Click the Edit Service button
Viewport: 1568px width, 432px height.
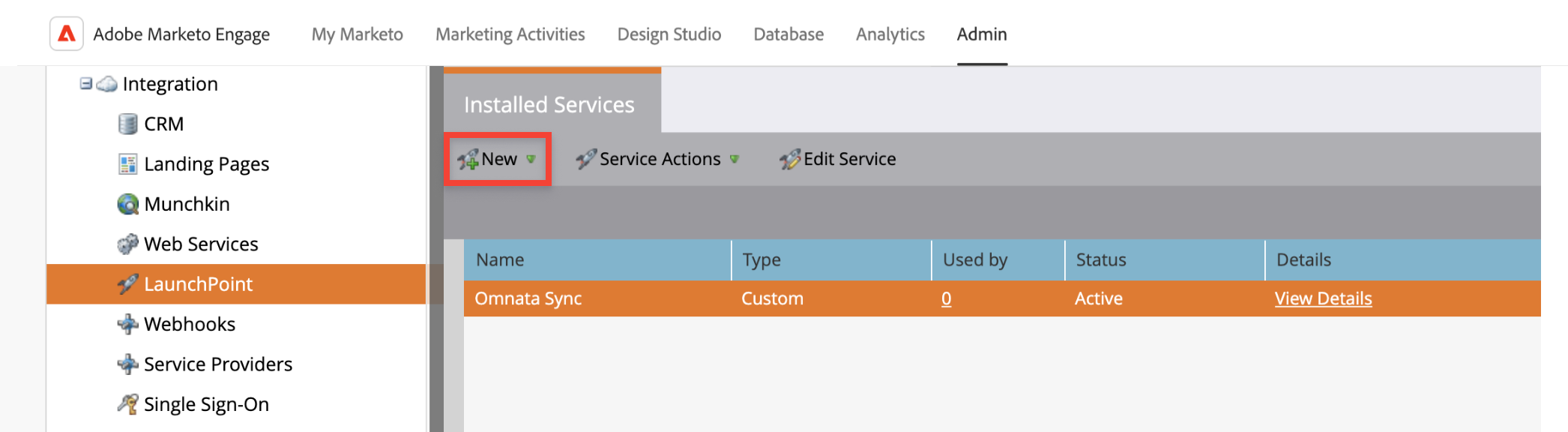pyautogui.click(x=838, y=159)
